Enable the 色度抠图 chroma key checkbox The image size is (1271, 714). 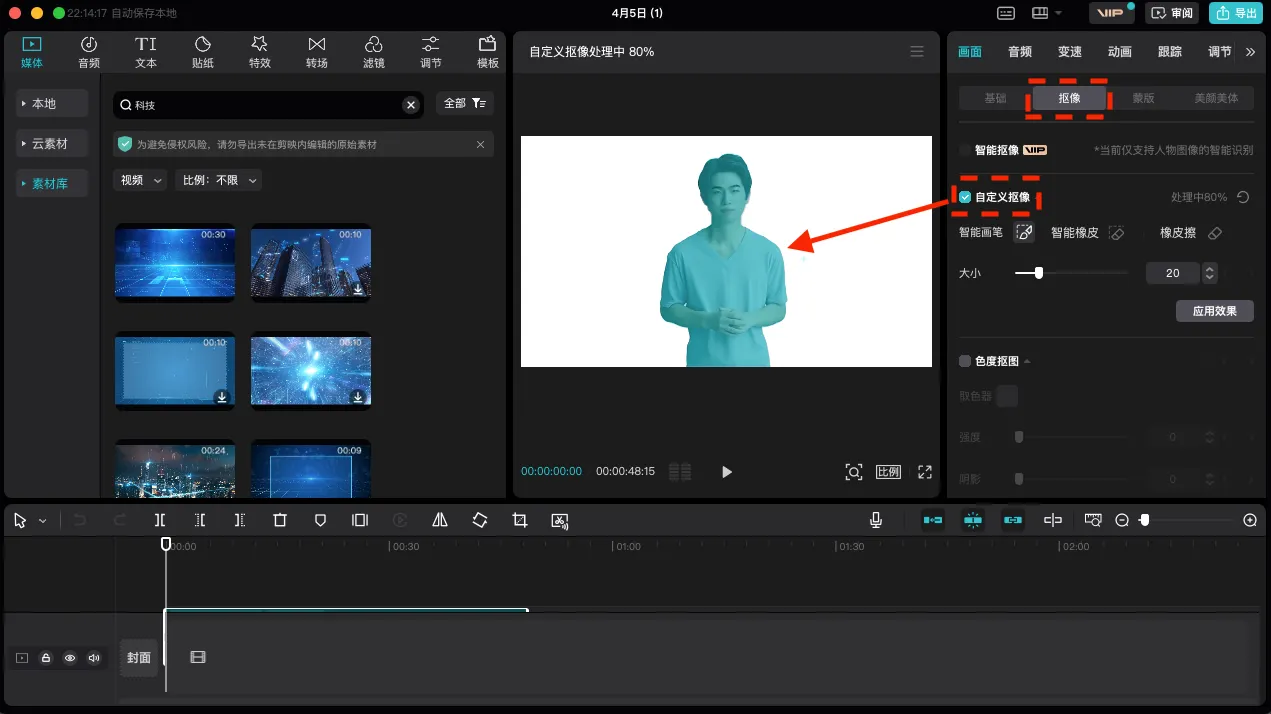click(965, 361)
